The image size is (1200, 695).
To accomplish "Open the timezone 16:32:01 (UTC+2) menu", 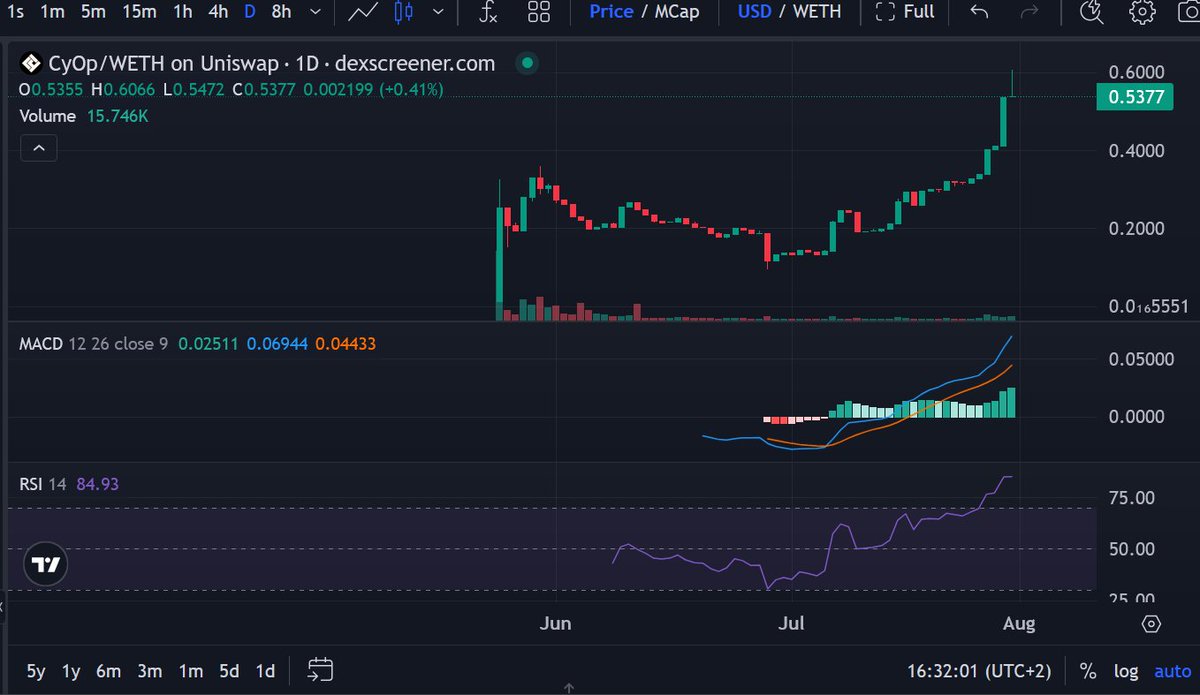I will [x=977, y=671].
